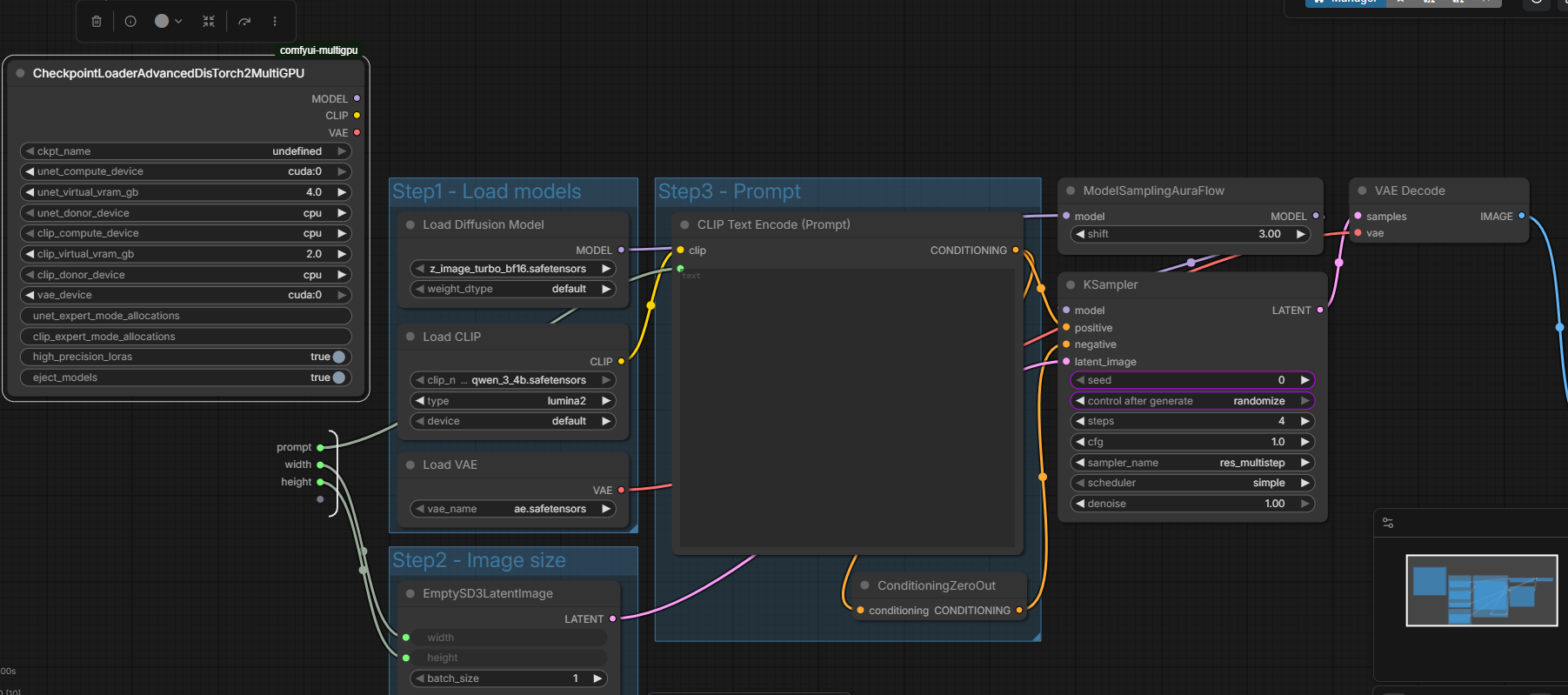Open the sampler_name res_multistep dropdown
Screen dimensions: 1568x695
tap(1192, 463)
